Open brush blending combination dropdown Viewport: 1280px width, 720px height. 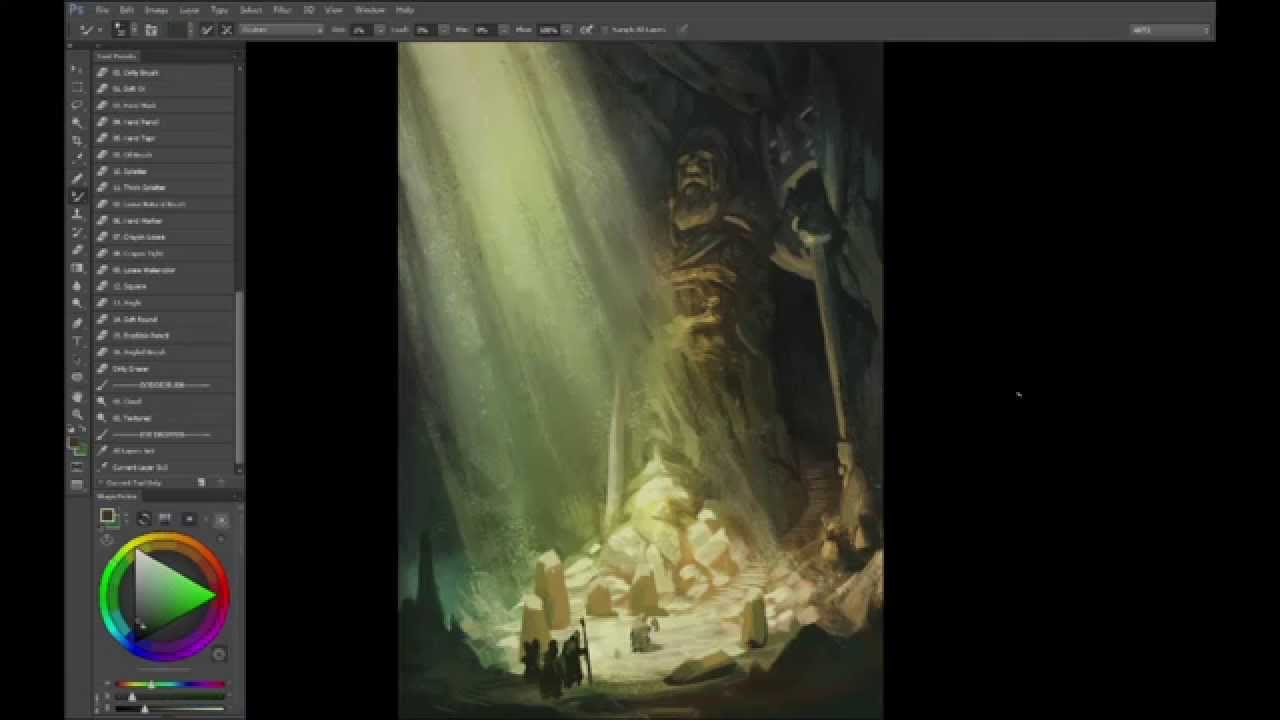click(281, 30)
